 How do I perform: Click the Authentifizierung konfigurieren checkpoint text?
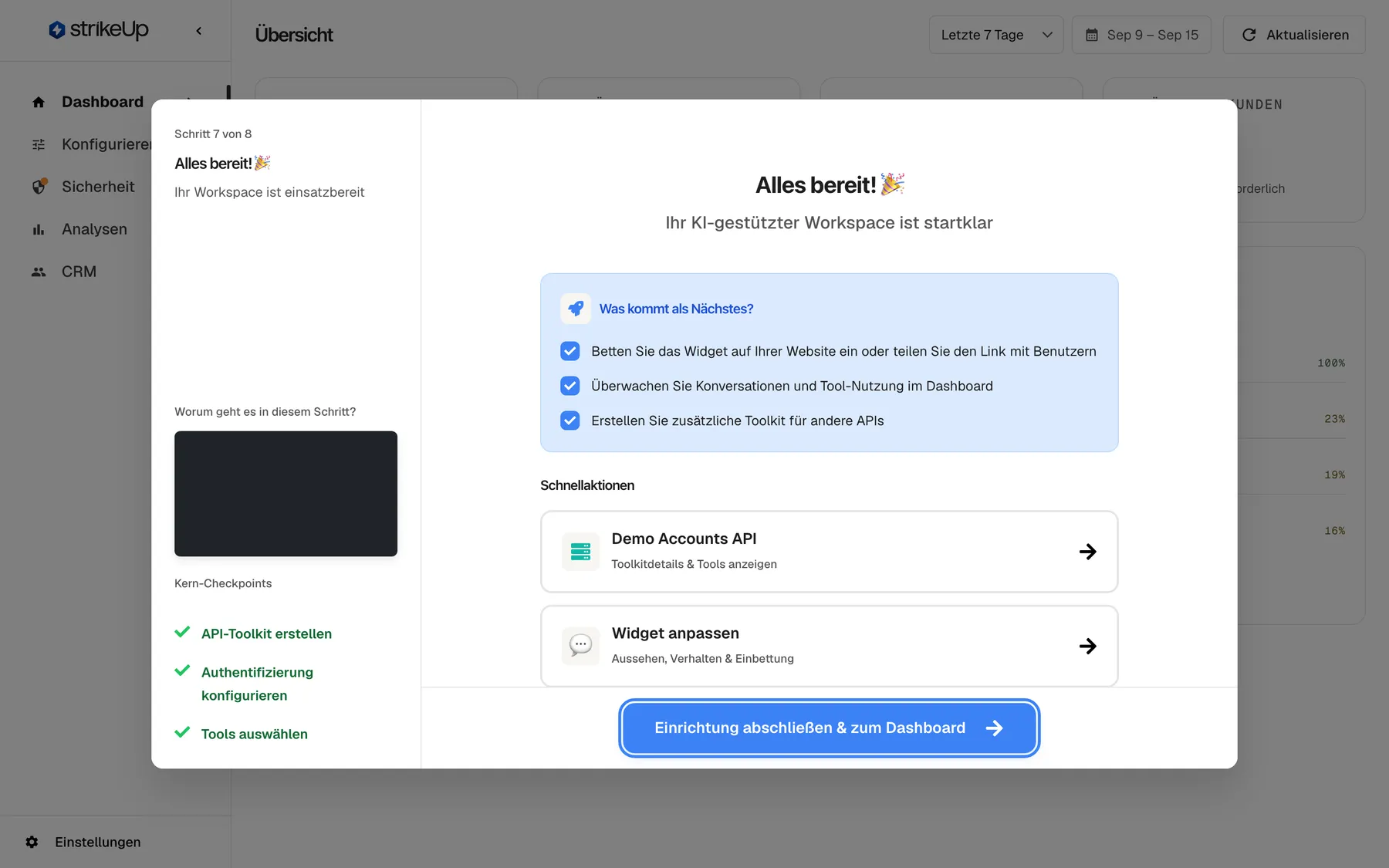pyautogui.click(x=257, y=684)
